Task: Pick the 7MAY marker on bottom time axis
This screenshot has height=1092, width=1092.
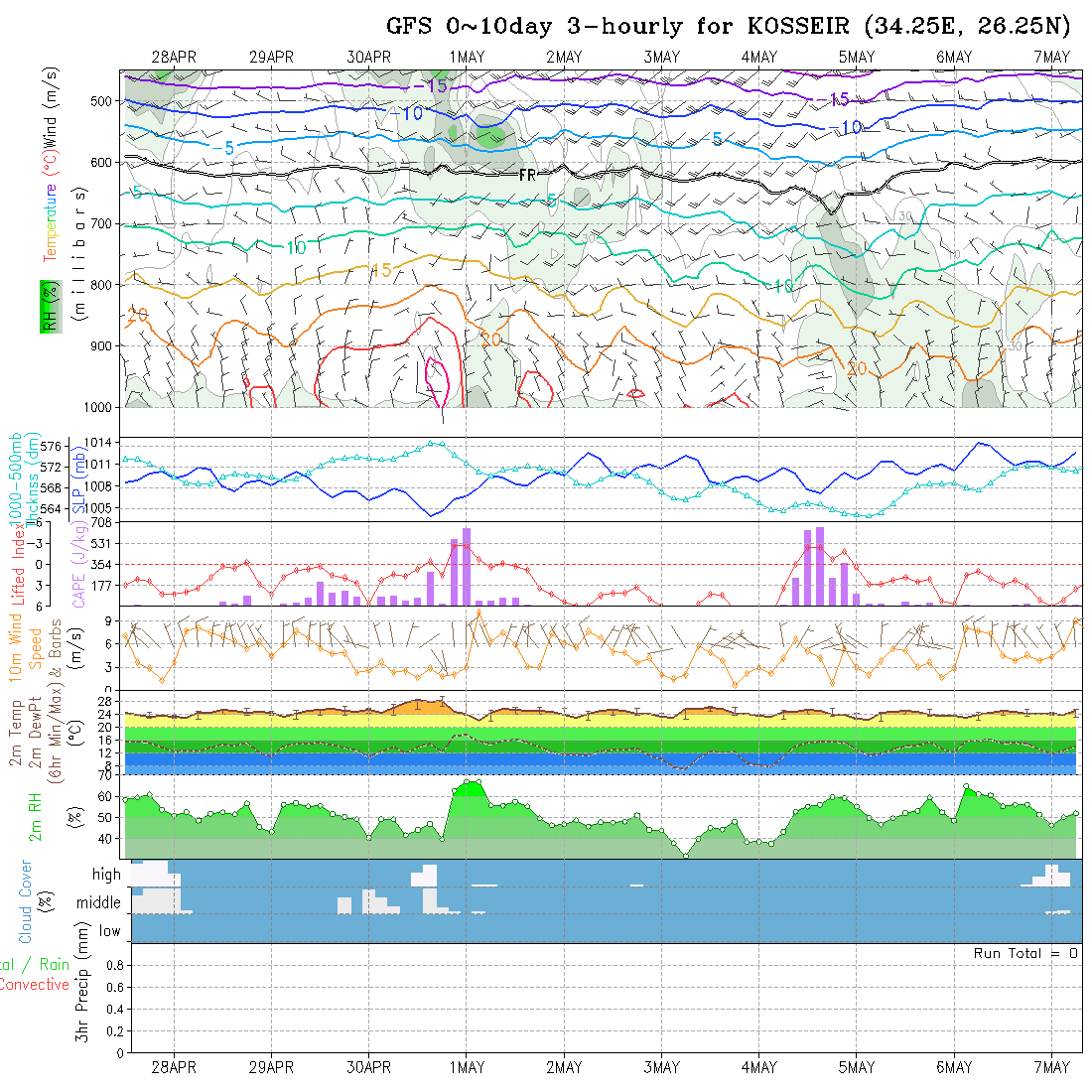Action: point(1051,1067)
